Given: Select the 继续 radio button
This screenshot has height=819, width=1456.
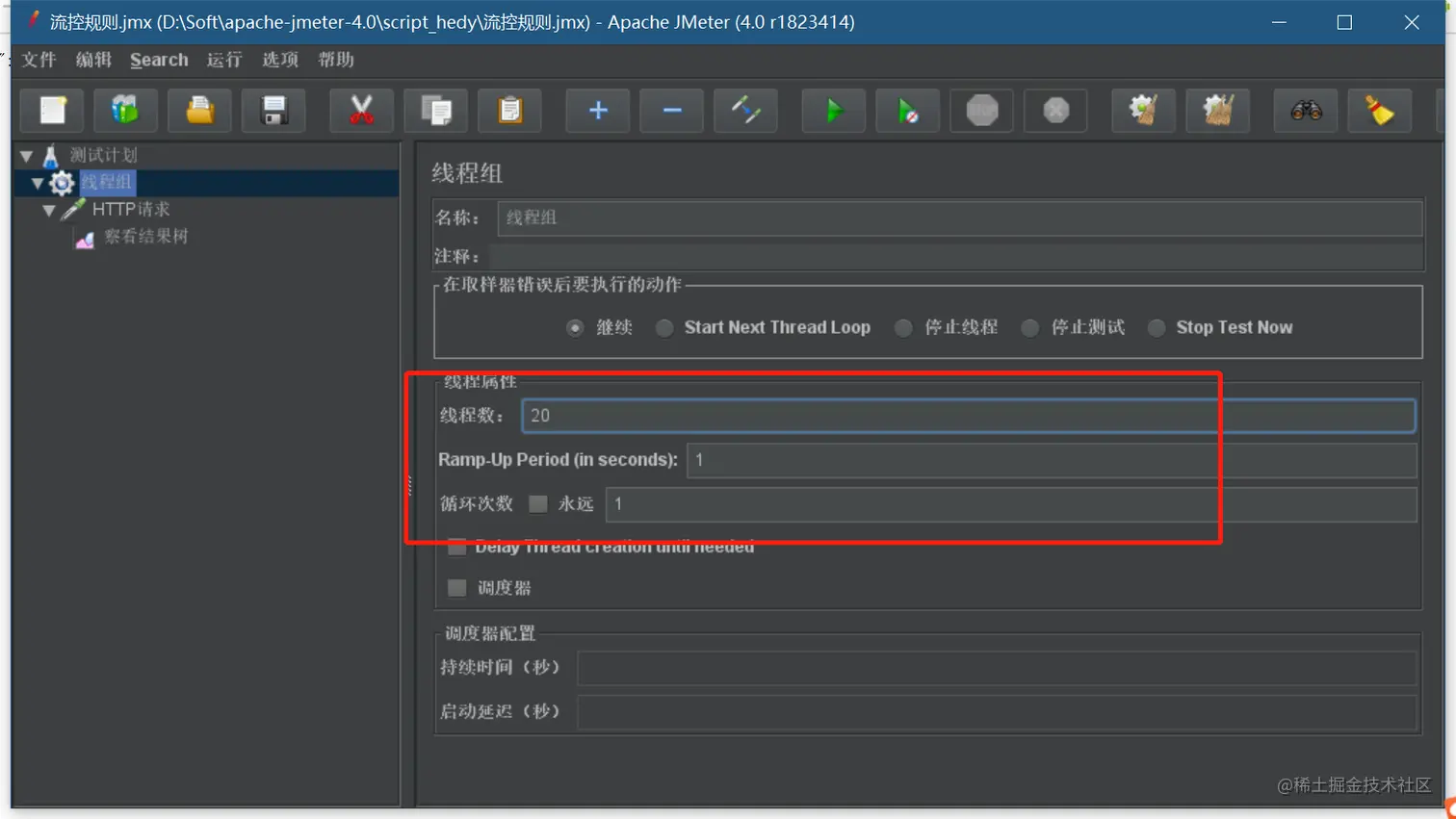Looking at the screenshot, I should [575, 328].
